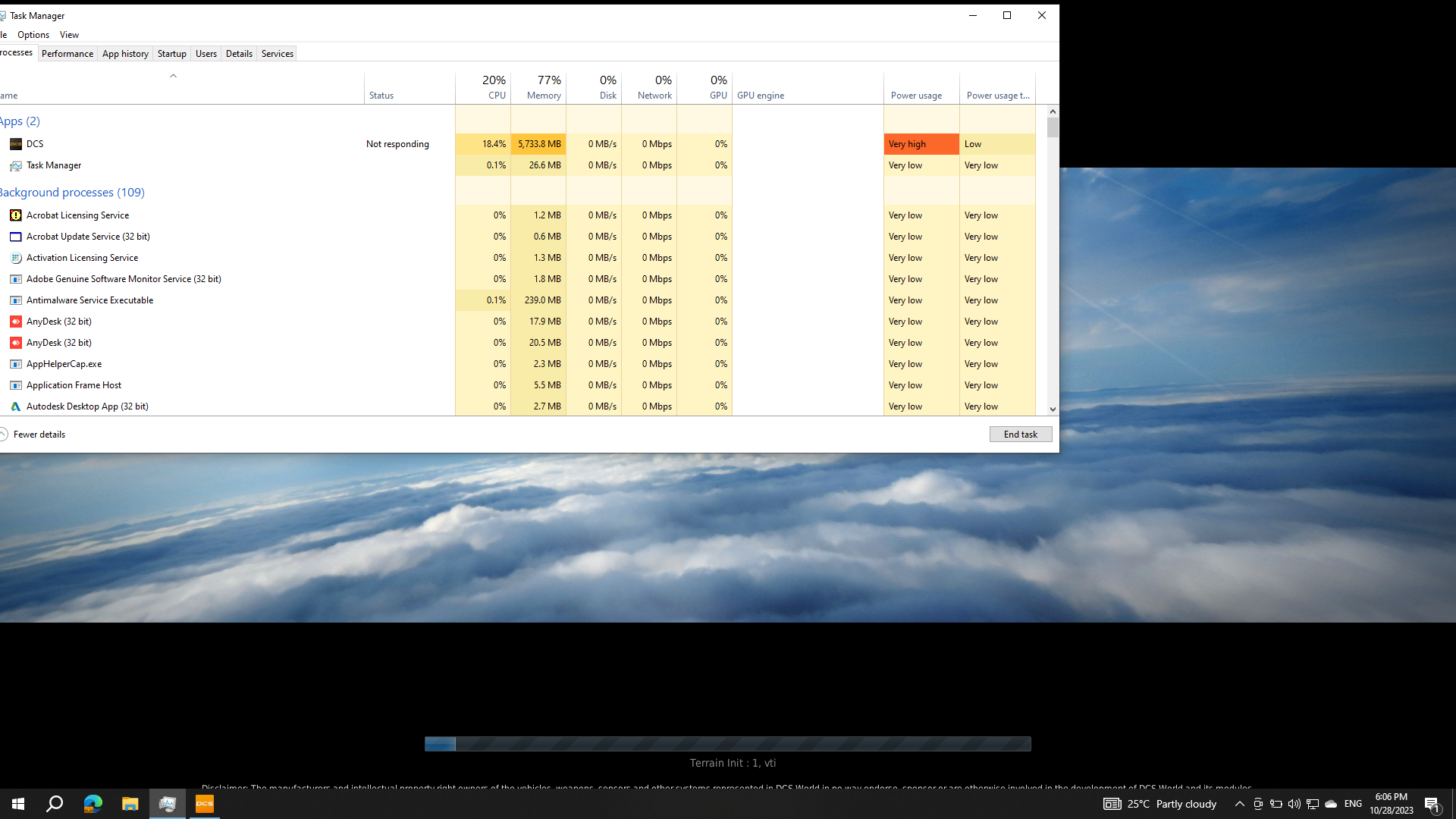This screenshot has height=819, width=1456.
Task: Switch to the Services tab
Action: [x=278, y=54]
